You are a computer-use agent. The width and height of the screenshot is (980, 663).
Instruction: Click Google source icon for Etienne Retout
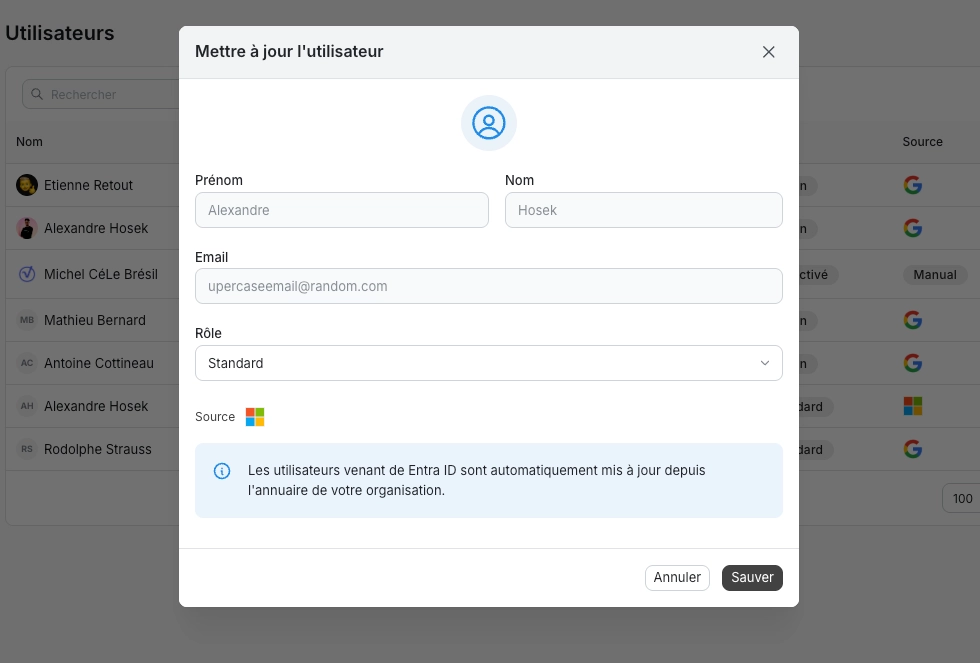[x=912, y=185]
